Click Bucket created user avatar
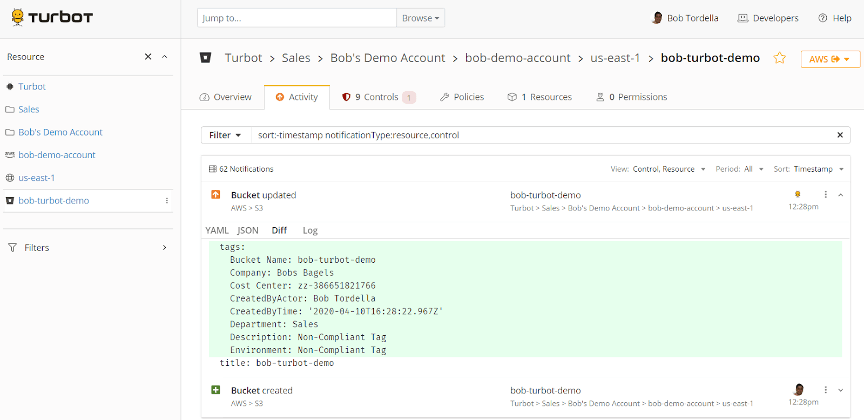864x420 pixels. coord(799,389)
